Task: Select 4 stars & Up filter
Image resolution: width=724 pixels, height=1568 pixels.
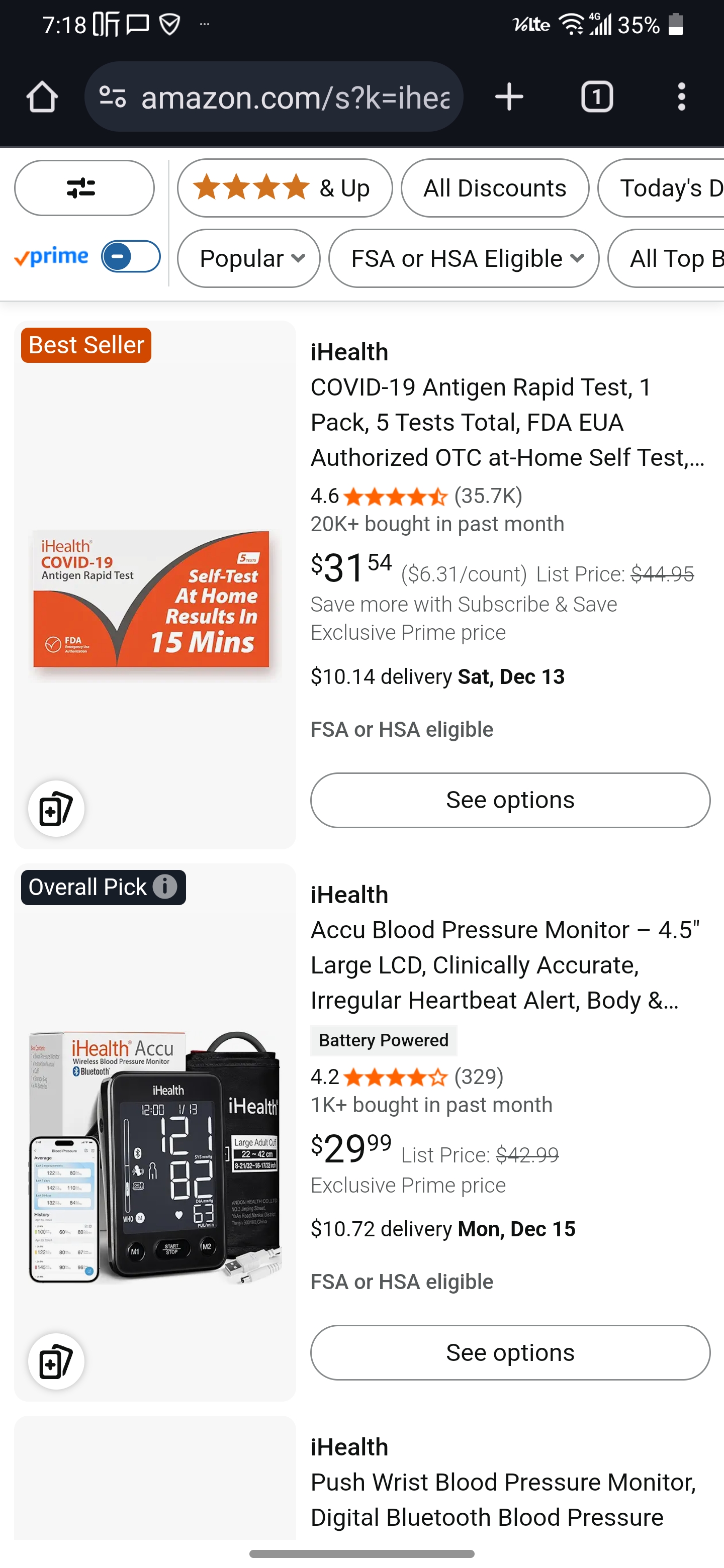Action: [285, 188]
